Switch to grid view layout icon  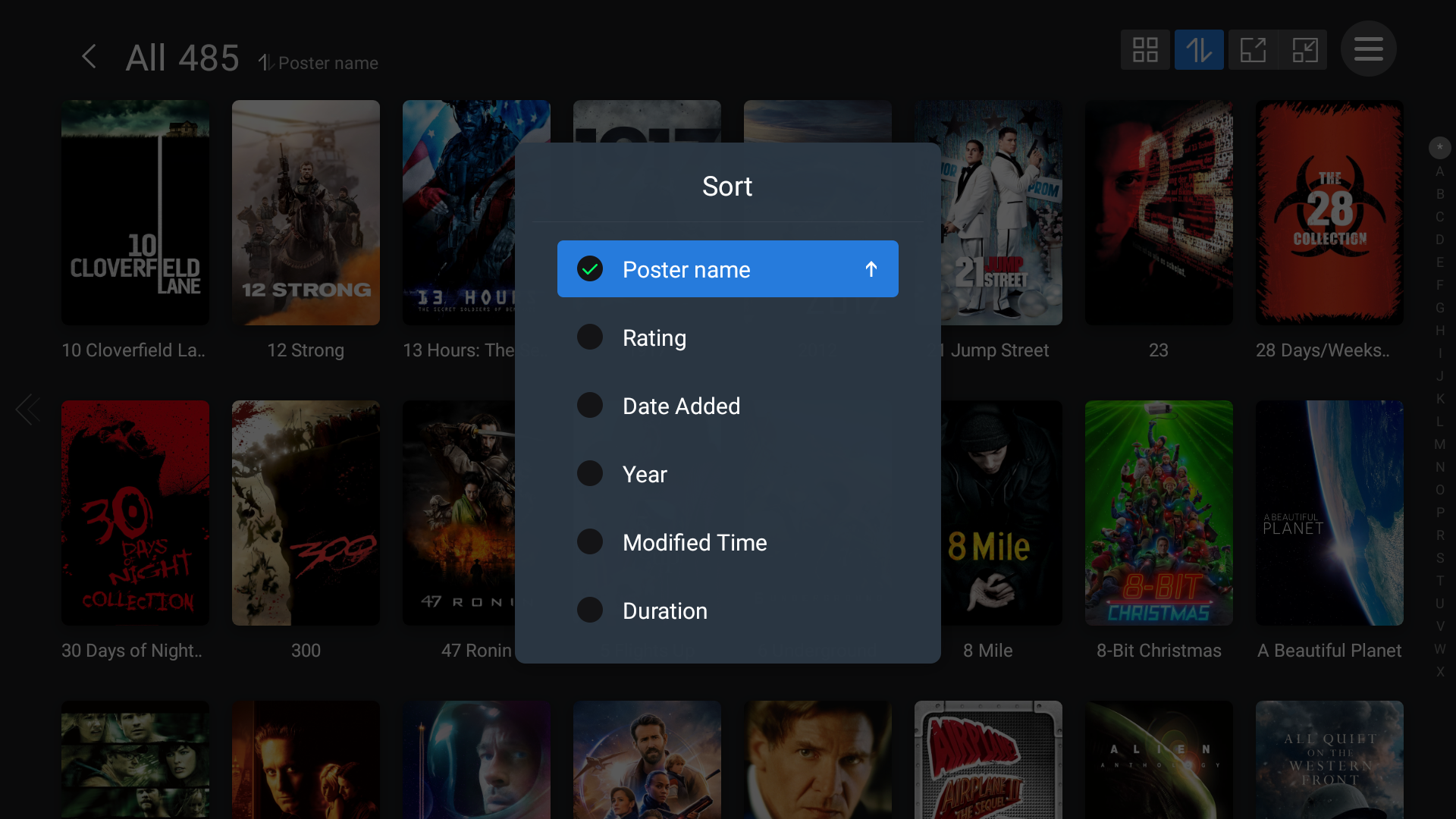coord(1145,50)
